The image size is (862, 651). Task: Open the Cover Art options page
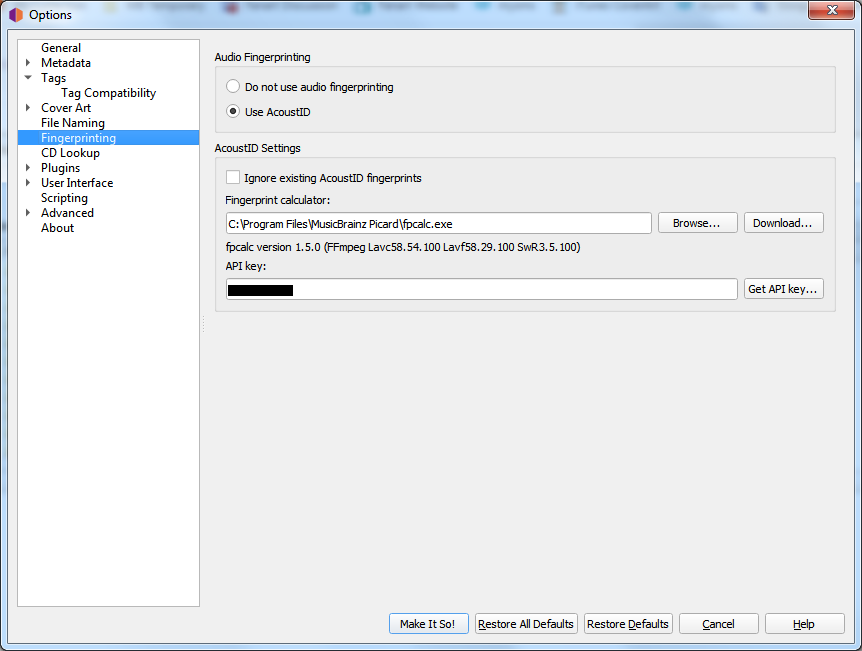tap(66, 108)
